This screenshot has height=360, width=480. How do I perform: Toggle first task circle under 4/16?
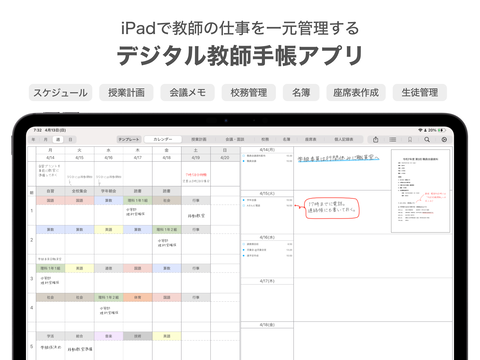click(x=244, y=244)
